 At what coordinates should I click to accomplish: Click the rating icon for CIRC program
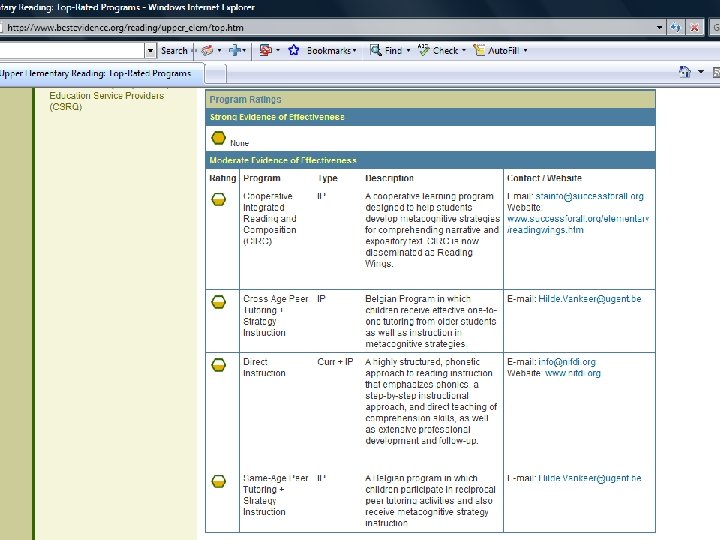pos(219,200)
